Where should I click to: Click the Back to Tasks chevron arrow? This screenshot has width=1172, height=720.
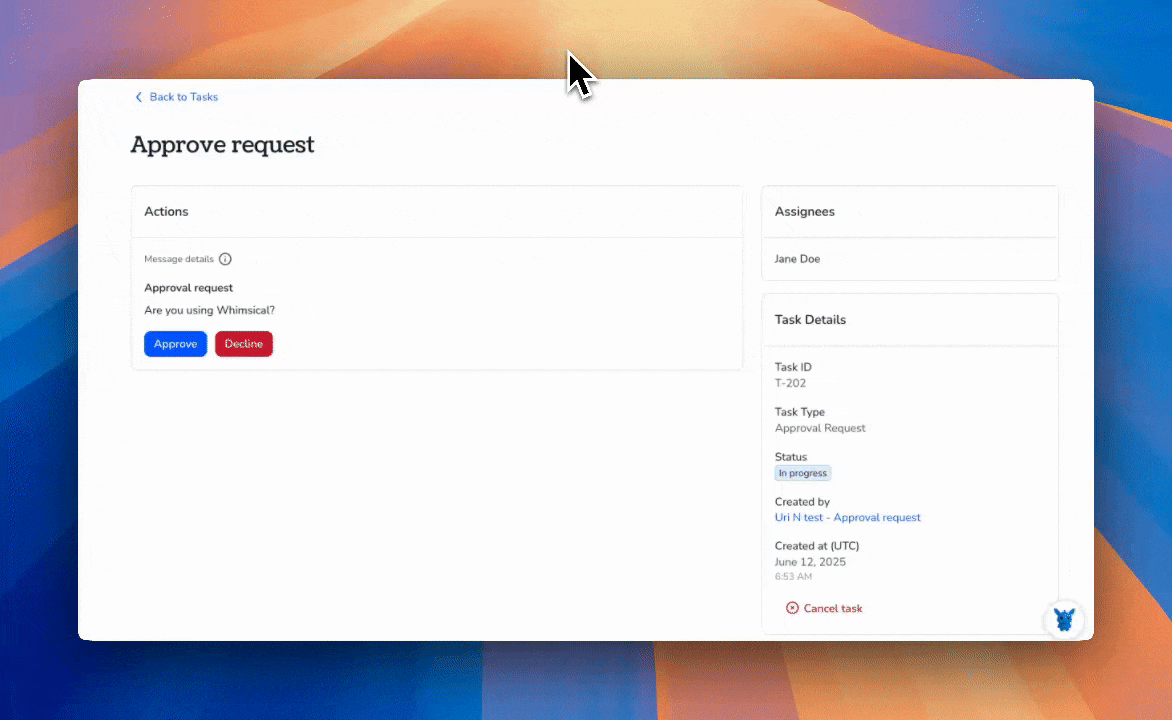coord(138,97)
